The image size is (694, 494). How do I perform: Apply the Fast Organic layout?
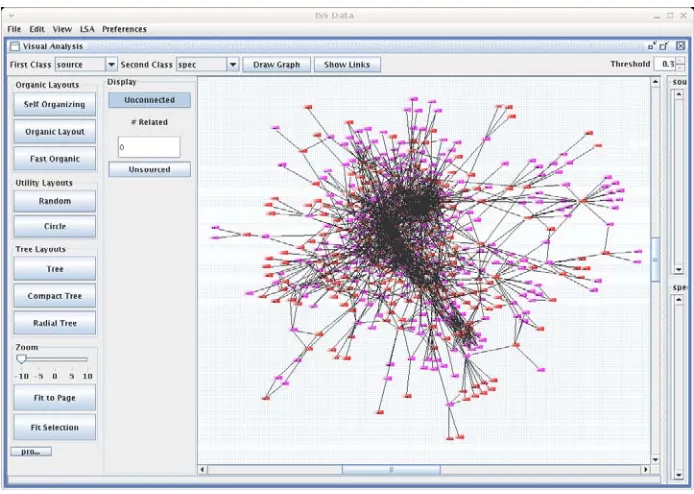(x=54, y=158)
